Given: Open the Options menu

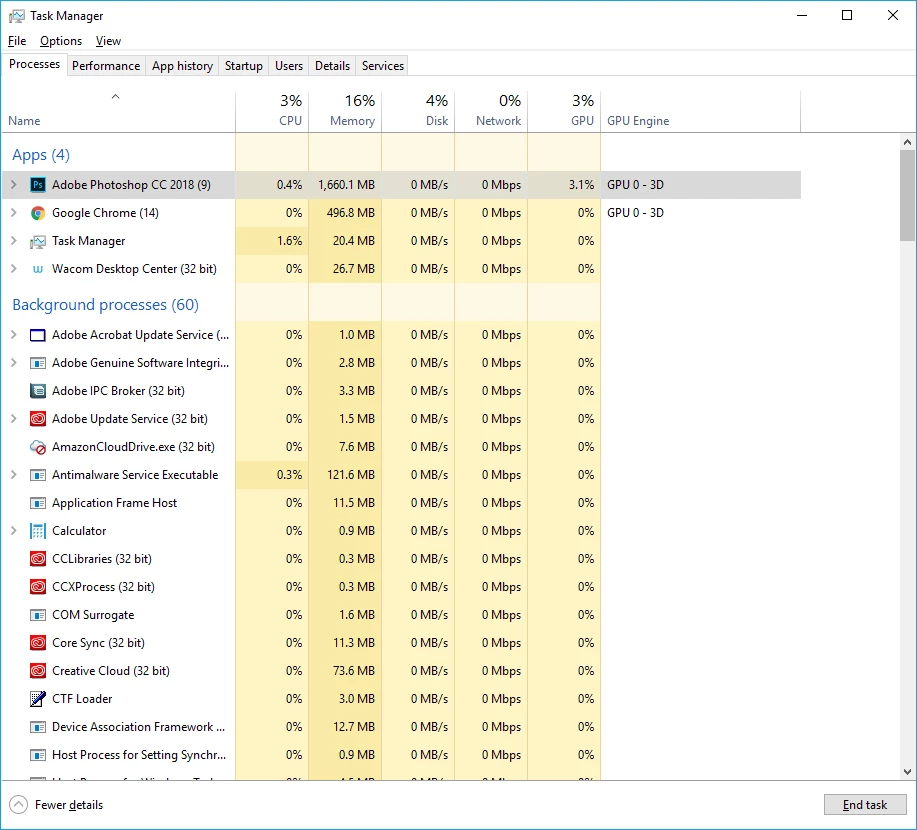Looking at the screenshot, I should (x=61, y=41).
